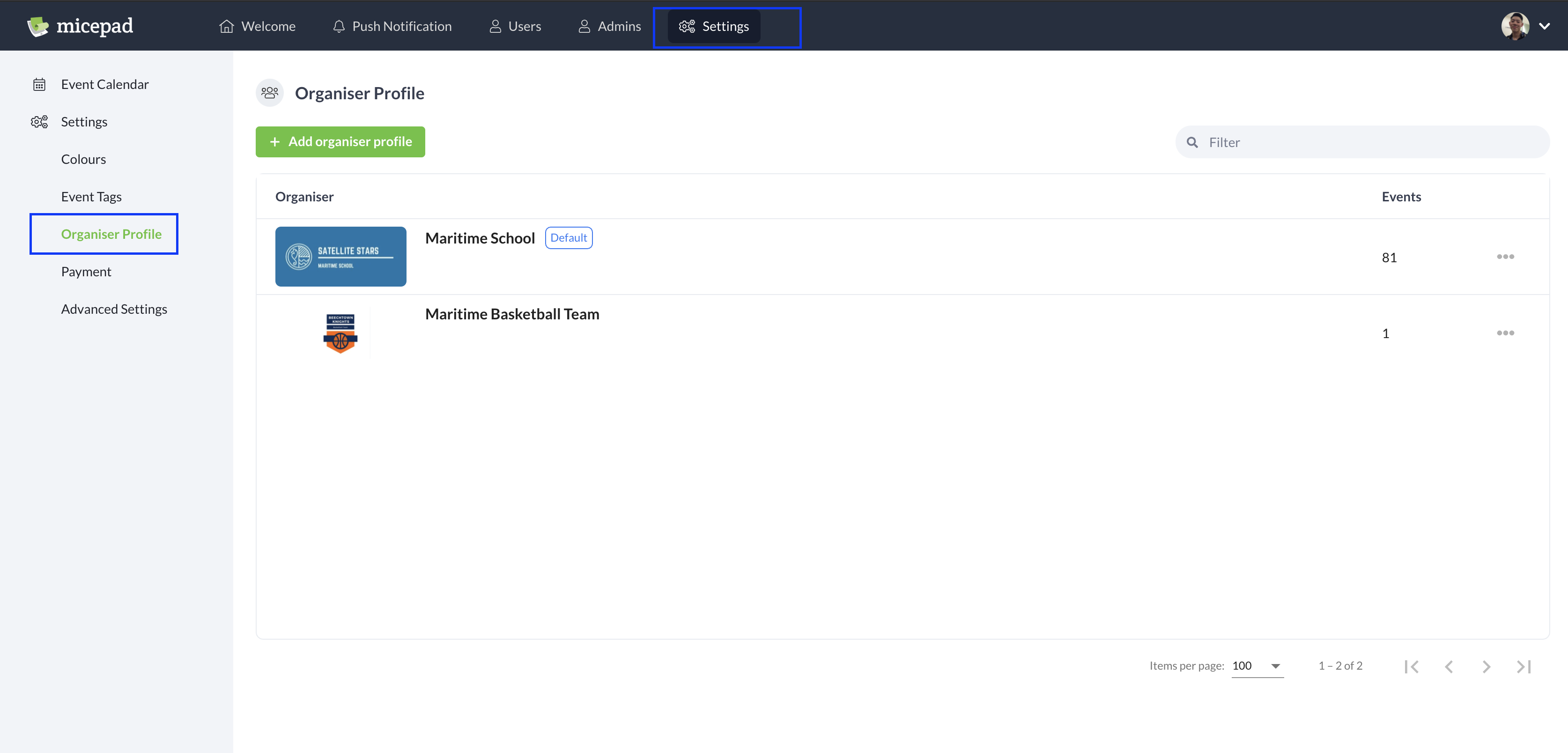
Task: Go to the previous page
Action: click(x=1450, y=666)
